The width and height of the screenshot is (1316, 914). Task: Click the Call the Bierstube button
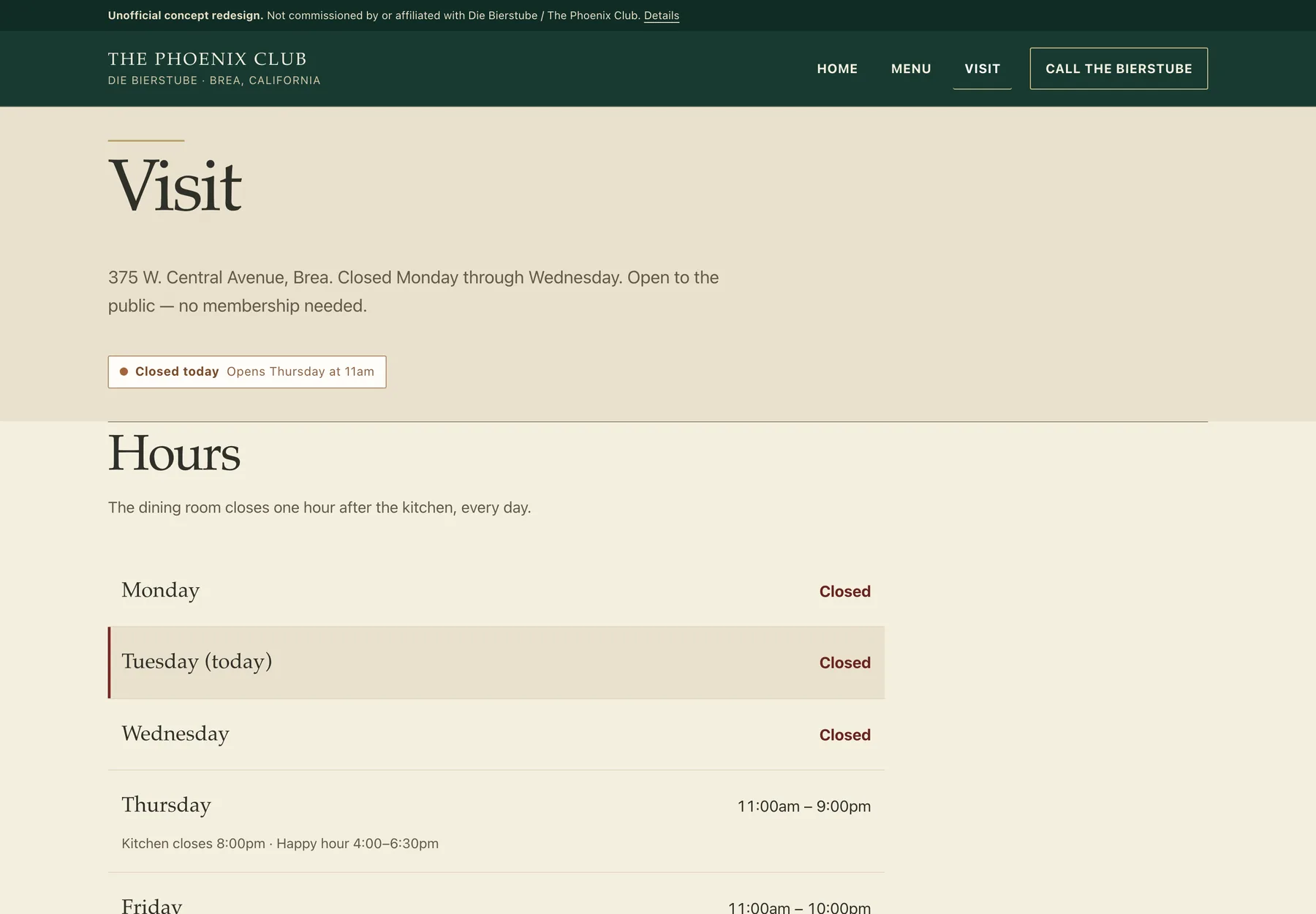coord(1119,69)
